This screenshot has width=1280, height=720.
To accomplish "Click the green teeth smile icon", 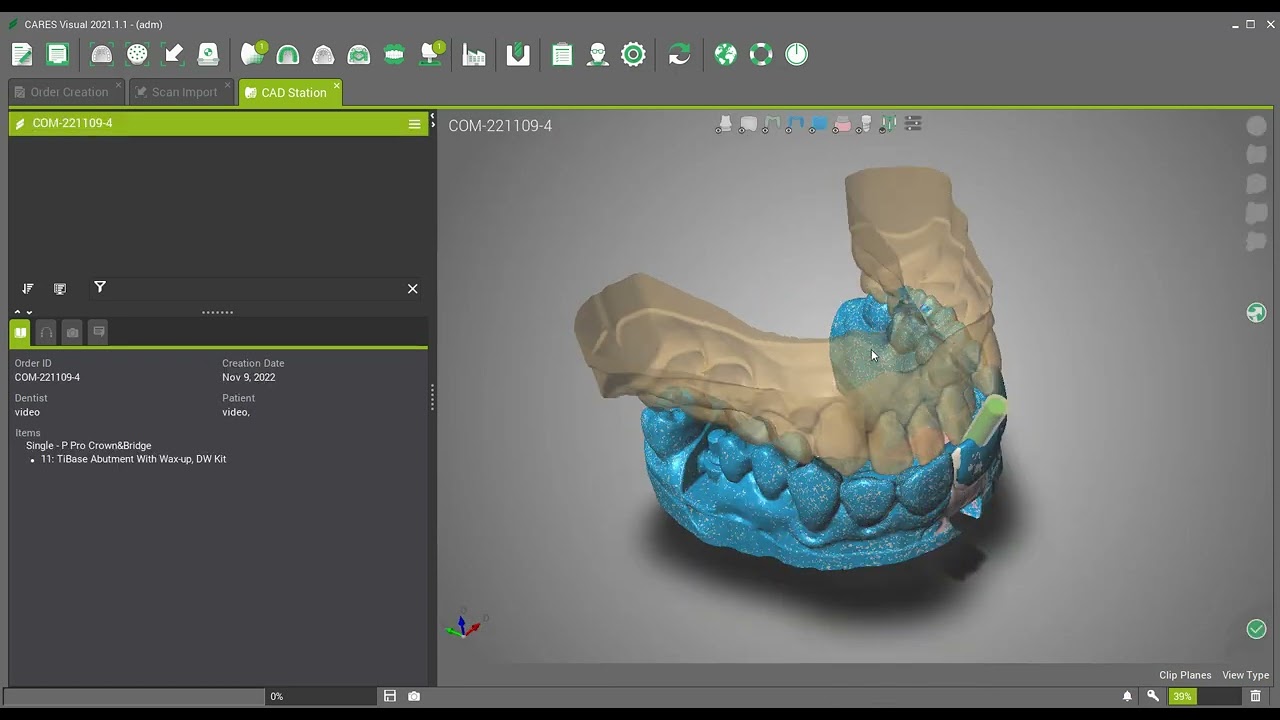I will 394,54.
